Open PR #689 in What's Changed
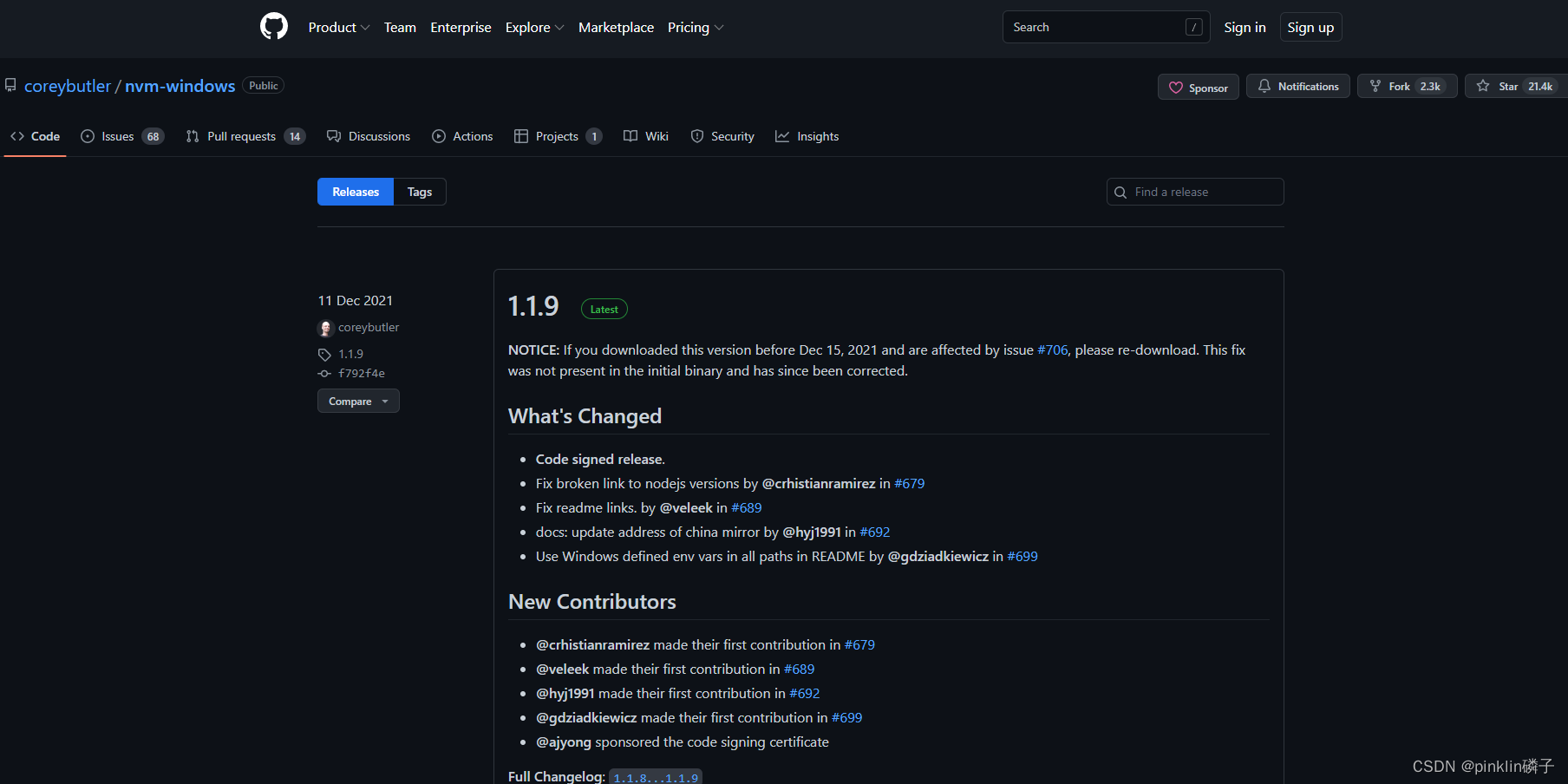The height and width of the screenshot is (784, 1568). [747, 507]
